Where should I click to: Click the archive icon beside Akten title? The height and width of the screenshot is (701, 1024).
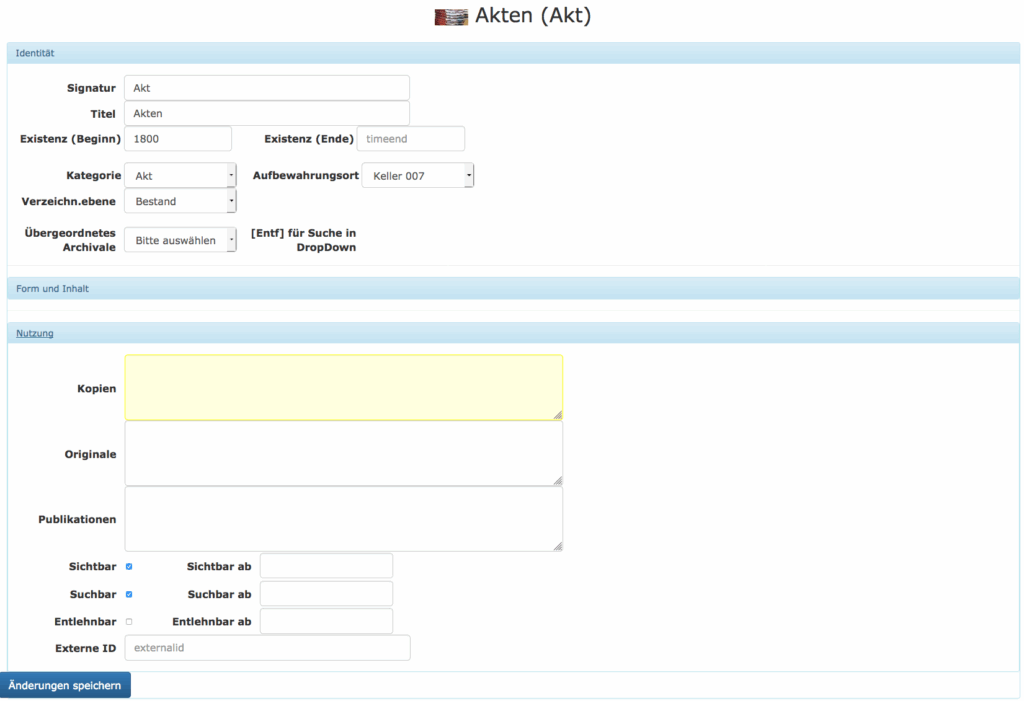pos(451,17)
